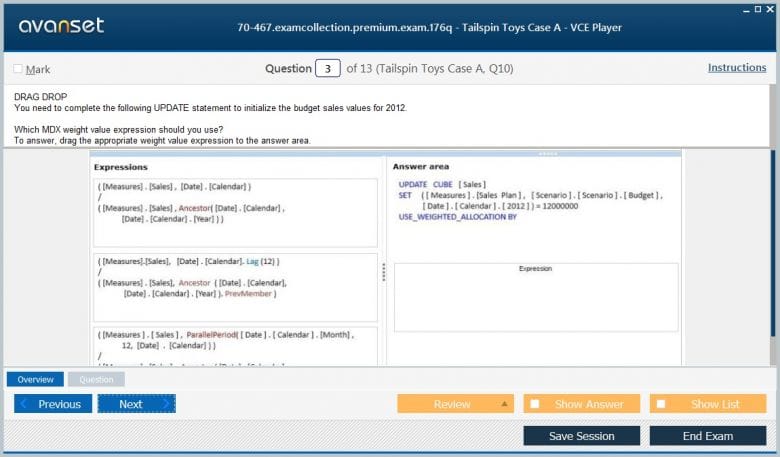
Task: Click the 'DRAG DROP' label text
Action: 40,96
